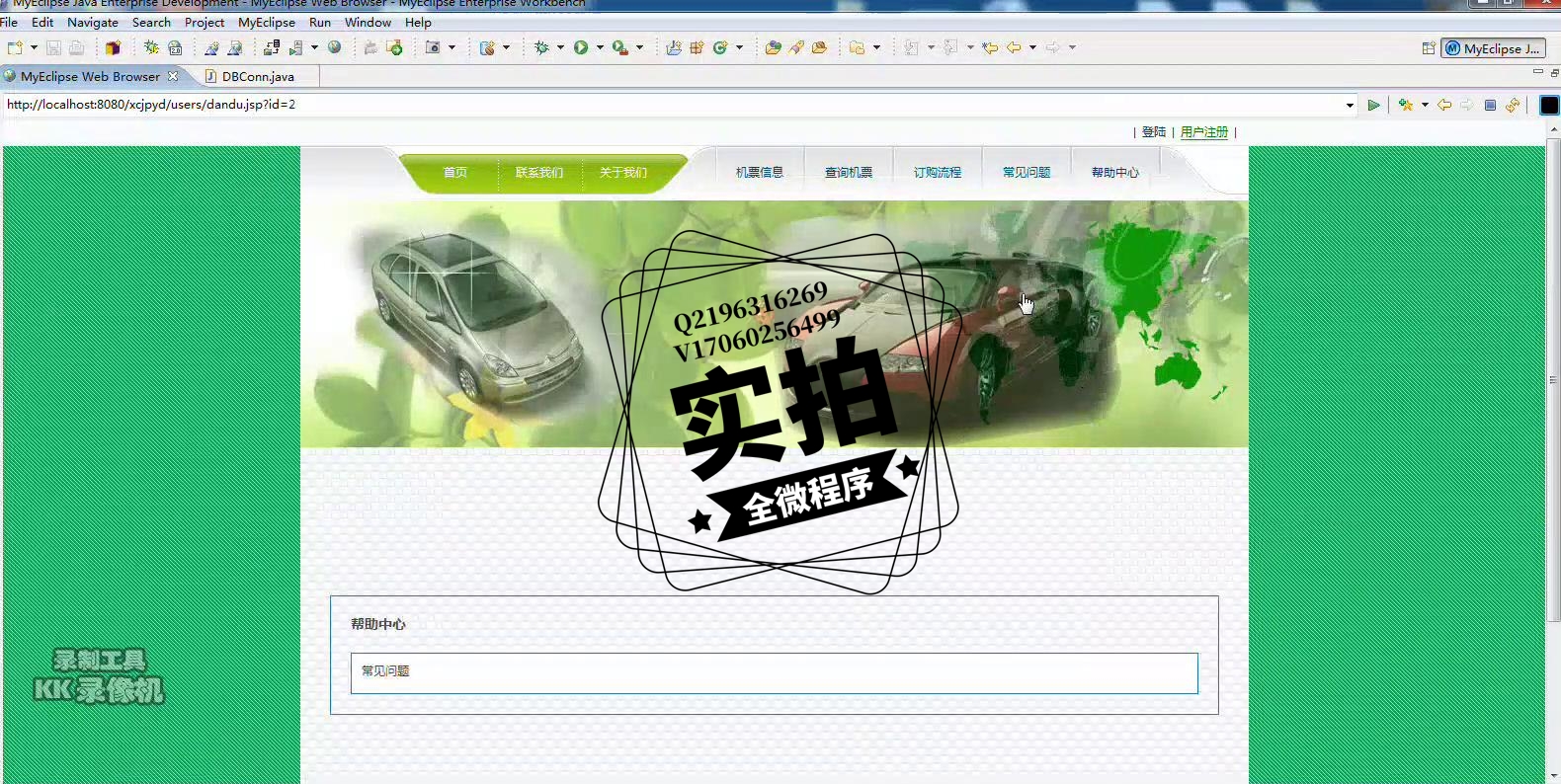Image resolution: width=1561 pixels, height=784 pixels.
Task: Expand the Run configurations dropdown arrow
Action: (x=600, y=47)
